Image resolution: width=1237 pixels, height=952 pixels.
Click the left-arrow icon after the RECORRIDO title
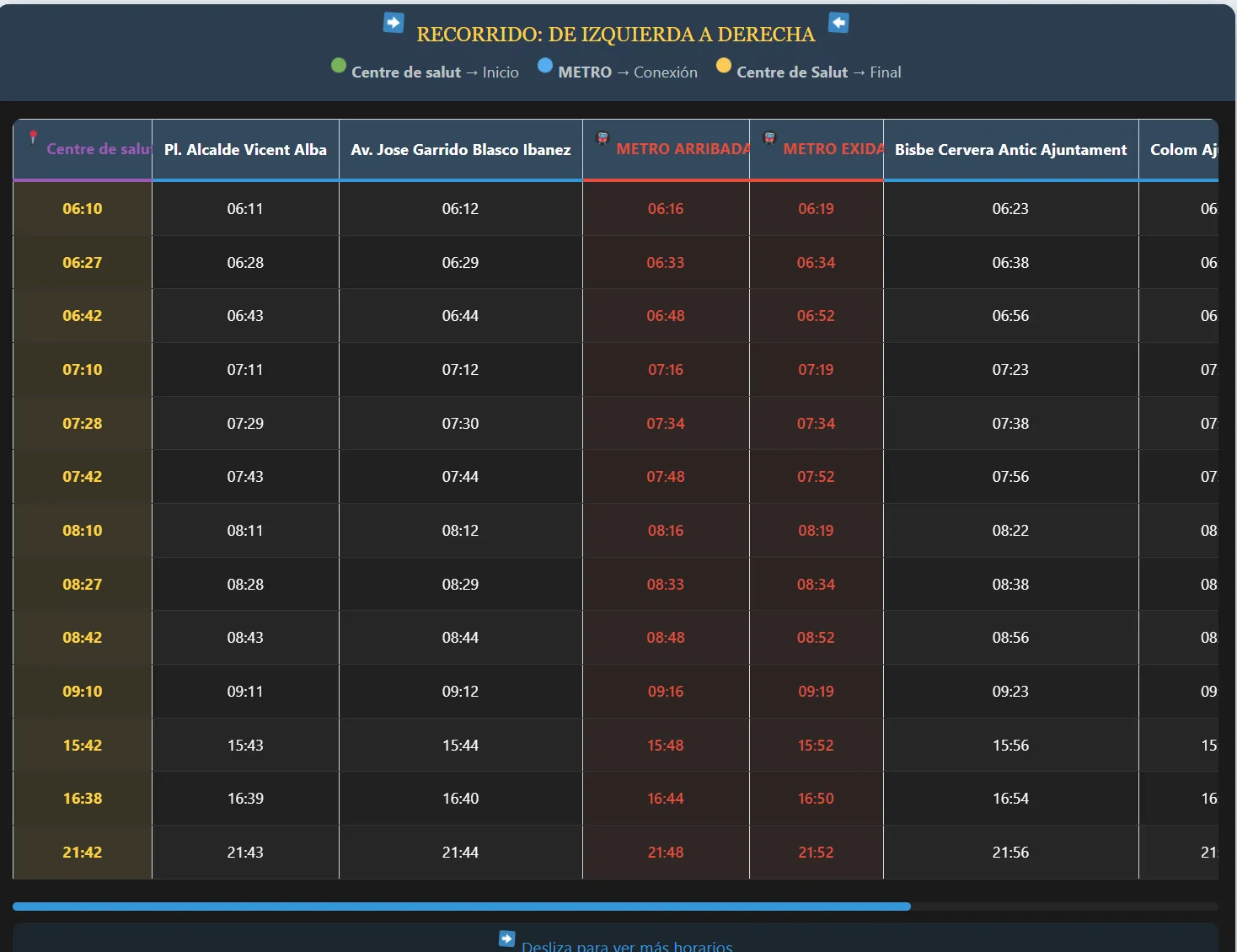coord(838,23)
